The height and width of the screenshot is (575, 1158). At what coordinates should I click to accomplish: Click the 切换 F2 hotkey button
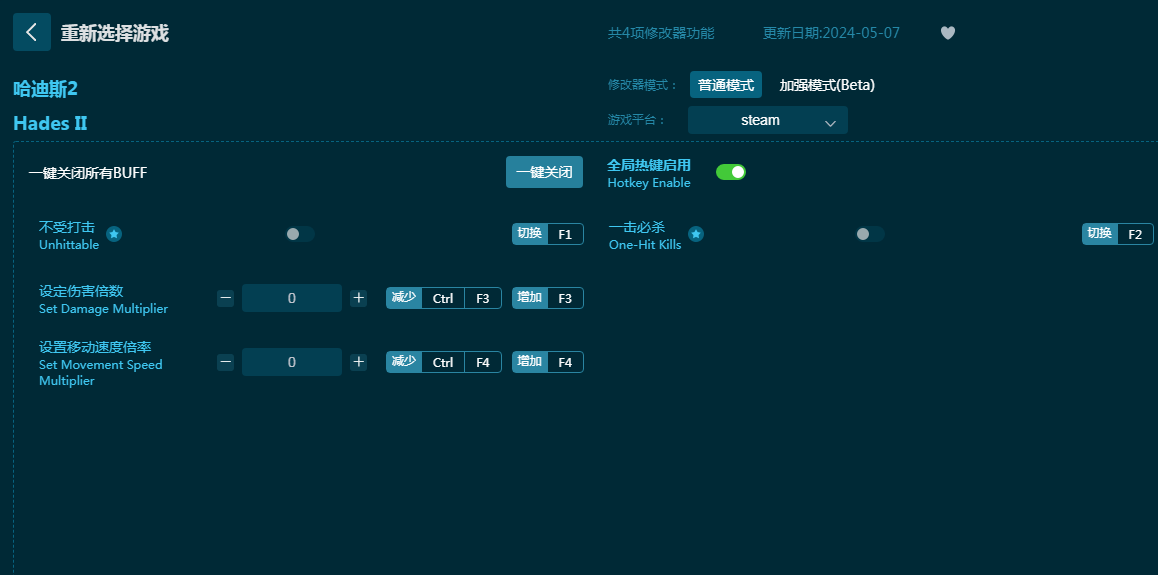click(x=1117, y=234)
